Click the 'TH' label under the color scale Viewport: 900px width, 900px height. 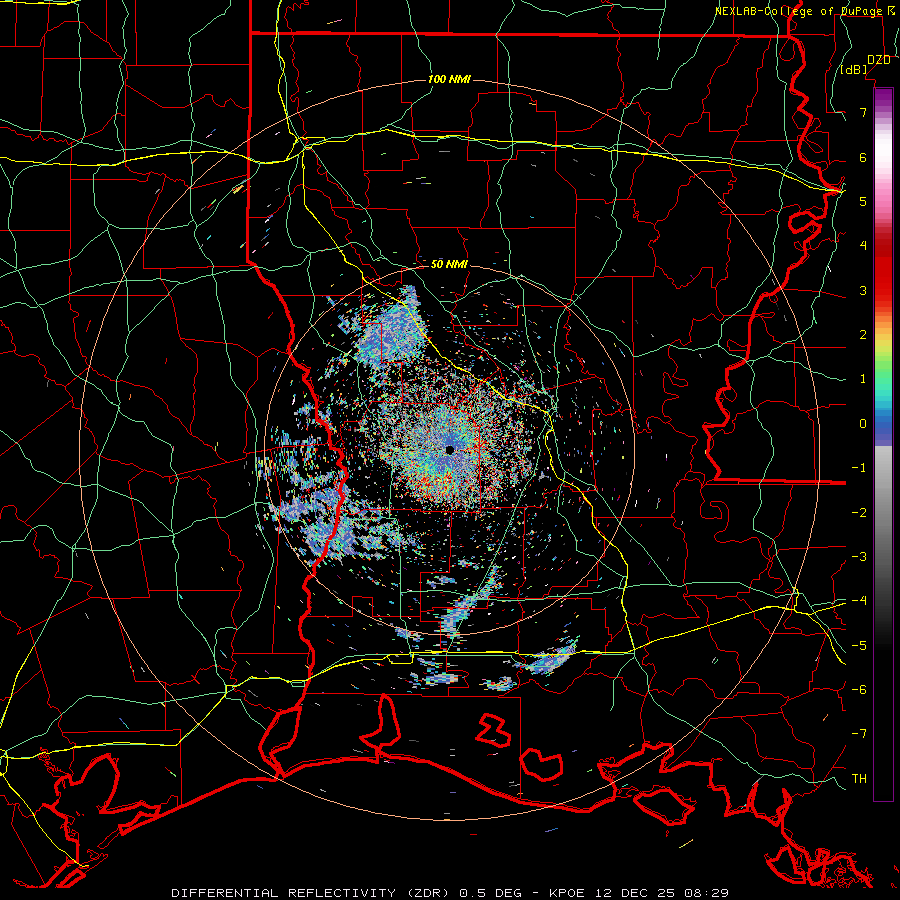coord(859,778)
